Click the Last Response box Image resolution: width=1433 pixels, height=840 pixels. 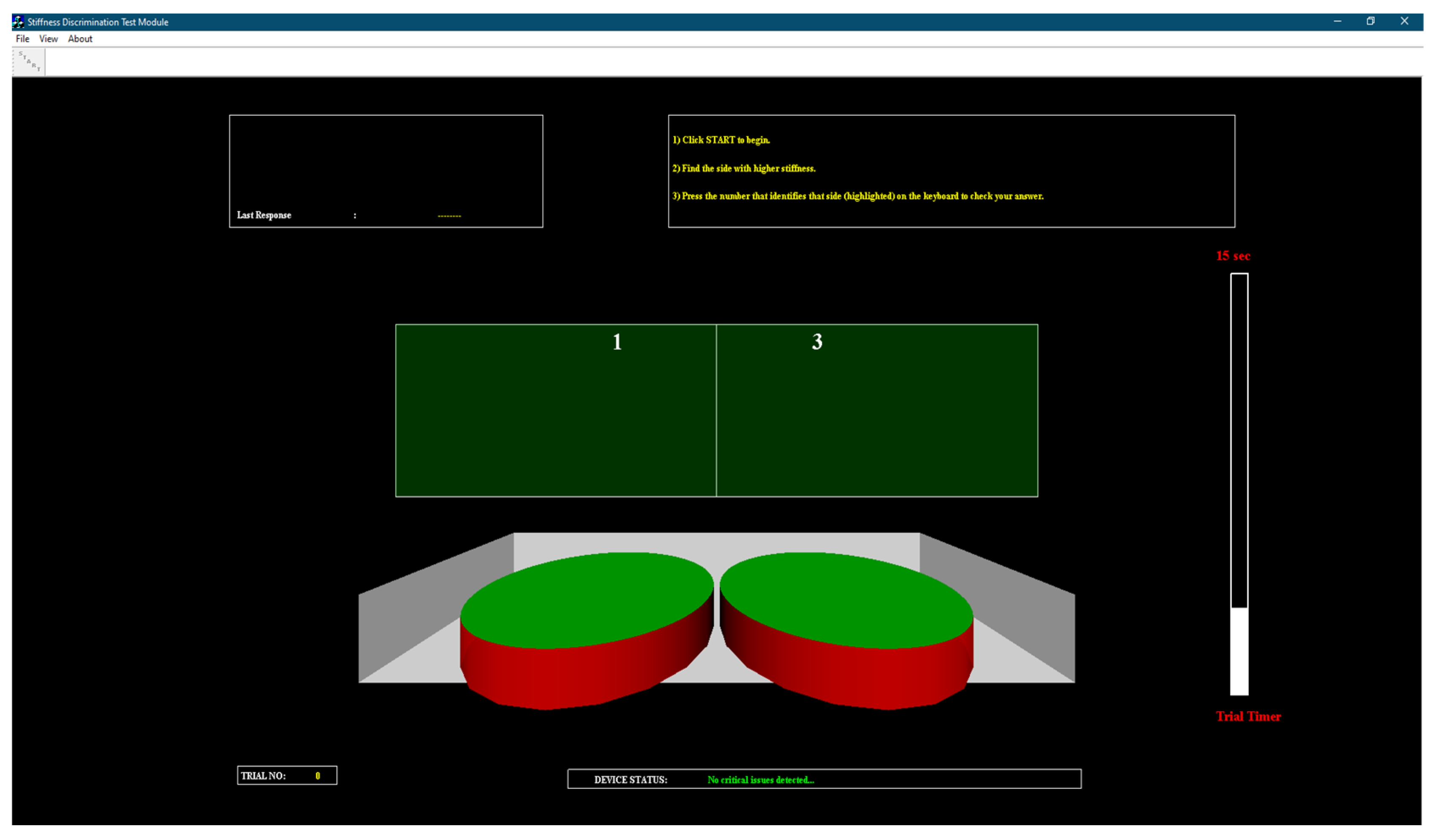pyautogui.click(x=386, y=171)
